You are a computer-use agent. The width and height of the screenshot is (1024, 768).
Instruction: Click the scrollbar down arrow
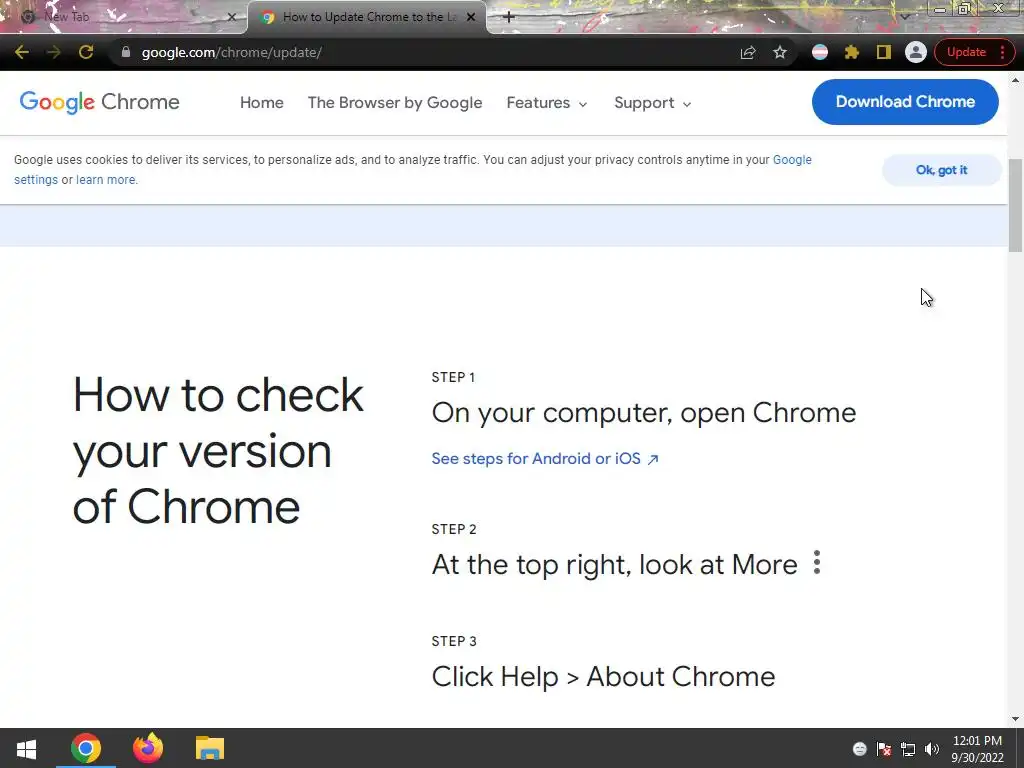pos(1016,719)
